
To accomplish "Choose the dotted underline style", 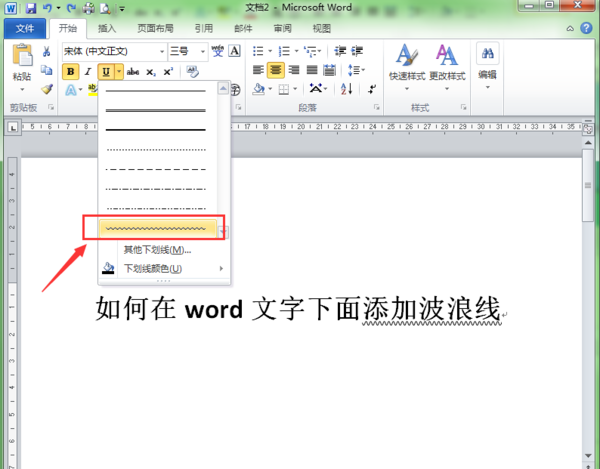I will tap(158, 150).
